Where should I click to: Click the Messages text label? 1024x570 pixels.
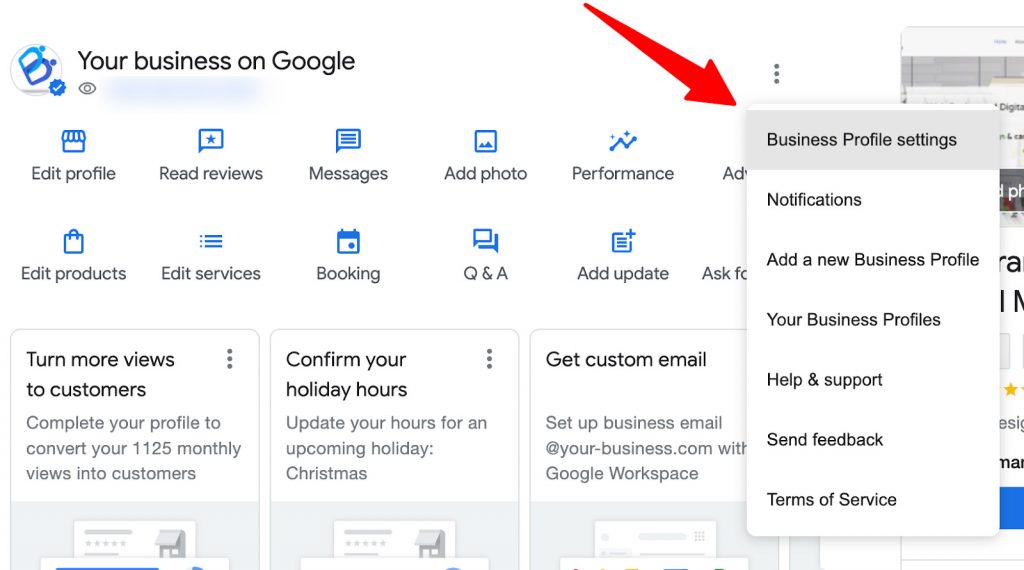point(348,174)
